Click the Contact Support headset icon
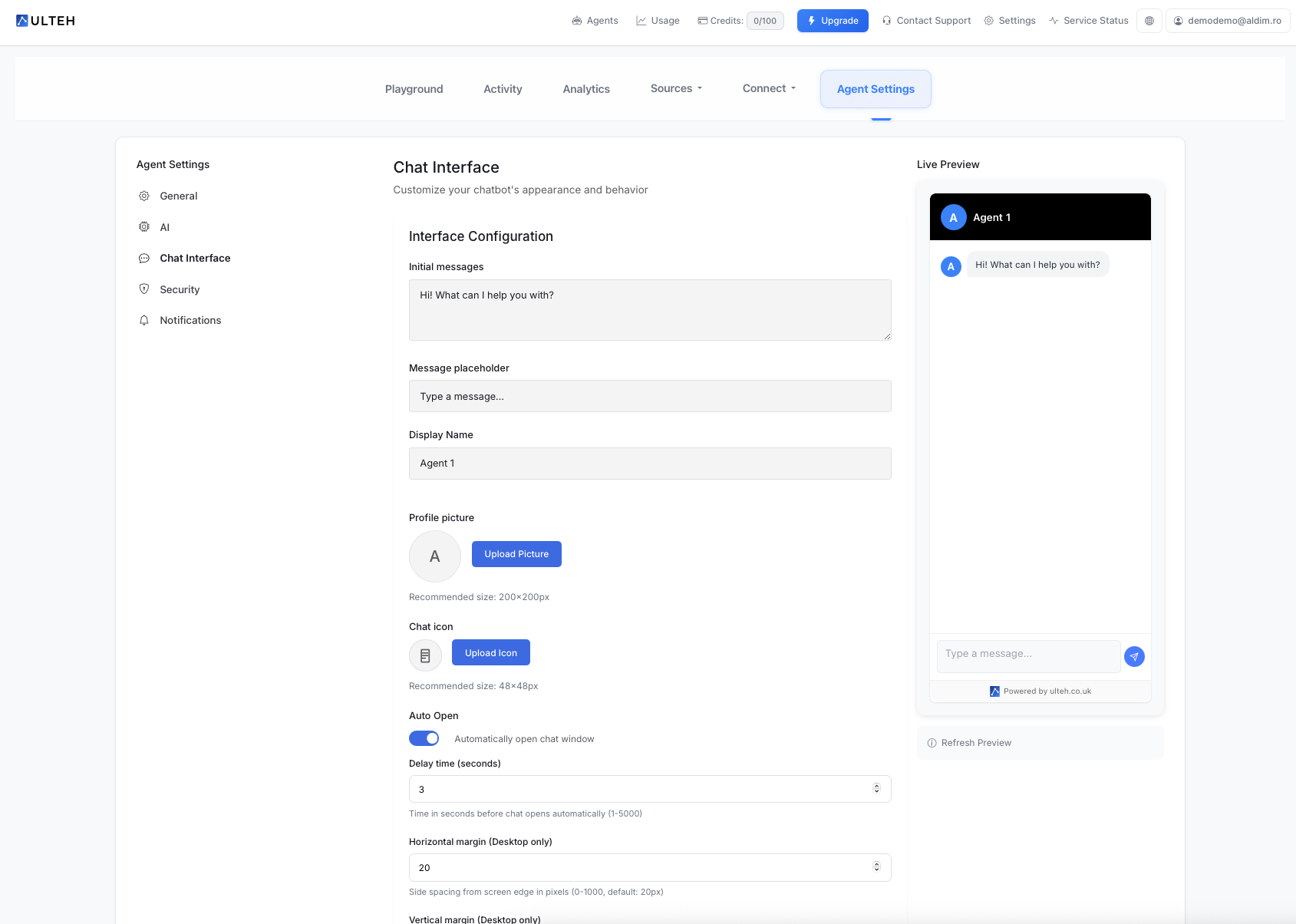1296x924 pixels. [x=886, y=21]
